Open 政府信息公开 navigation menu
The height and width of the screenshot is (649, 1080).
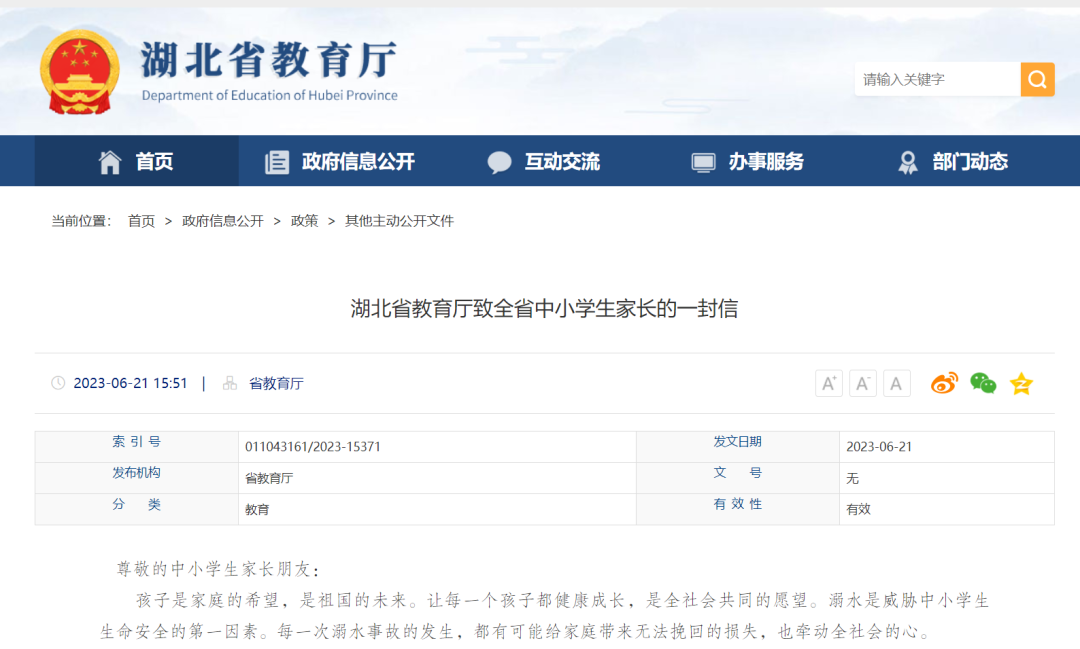[x=340, y=162]
